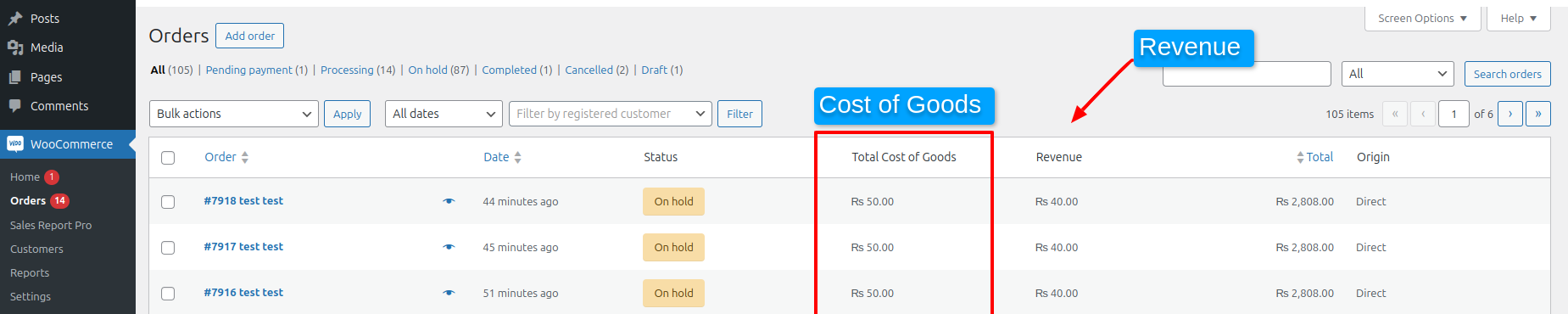The width and height of the screenshot is (1568, 314).
Task: Click the Revenue column header
Action: 1059,157
